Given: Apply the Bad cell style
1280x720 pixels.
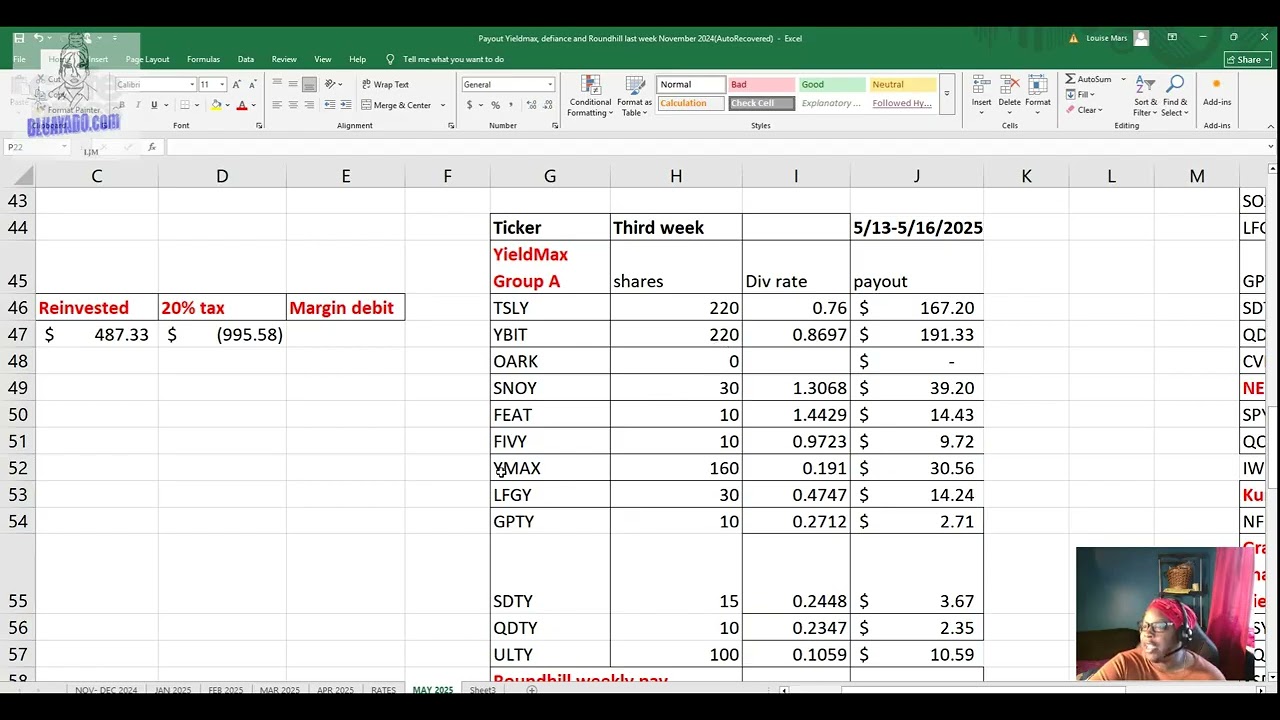Looking at the screenshot, I should click(761, 84).
